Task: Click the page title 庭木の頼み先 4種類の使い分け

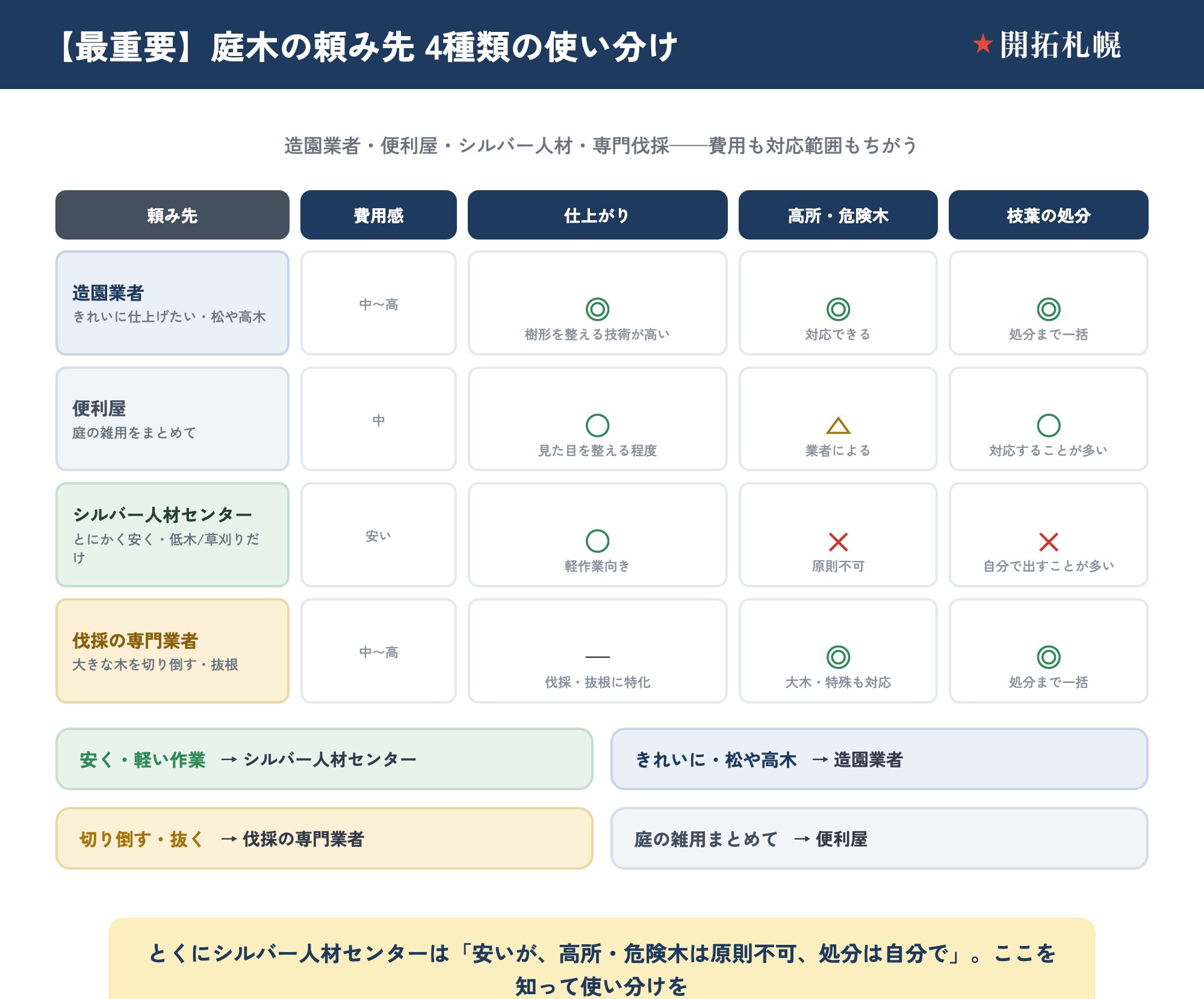Action: [x=444, y=47]
